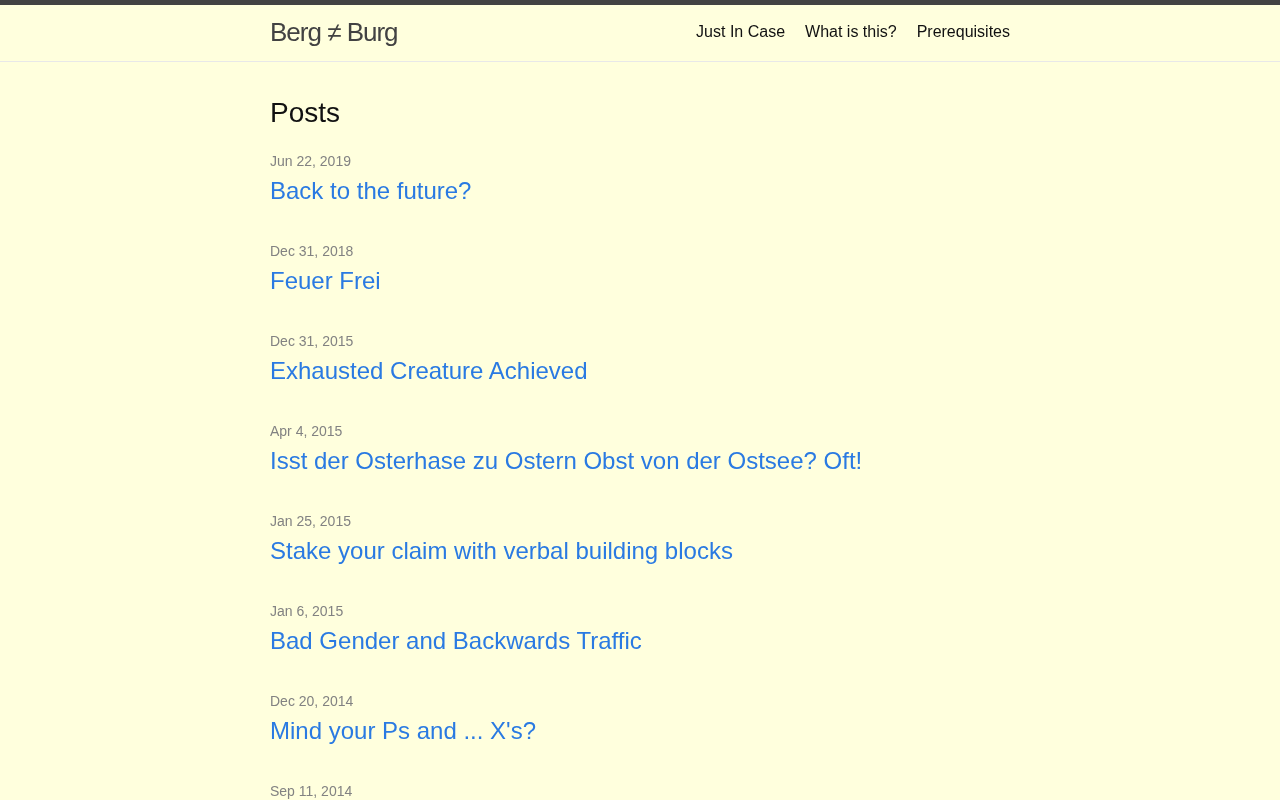1280x800 pixels.
Task: Open the What is this? page
Action: tap(851, 32)
